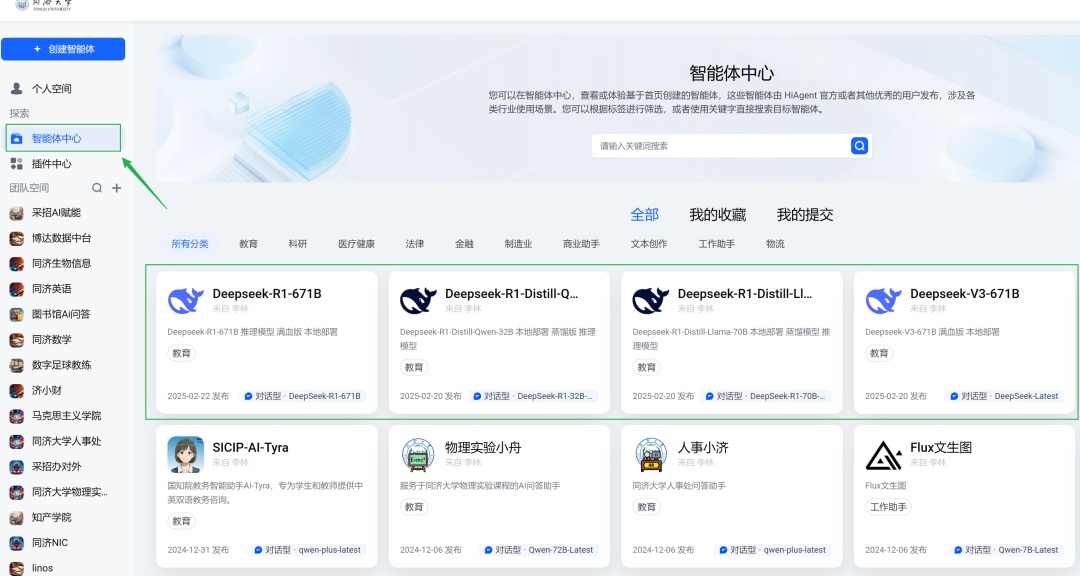Image resolution: width=1080 pixels, height=576 pixels.
Task: Click the whale icon of Deepseek-R1-671B
Action: pyautogui.click(x=185, y=300)
